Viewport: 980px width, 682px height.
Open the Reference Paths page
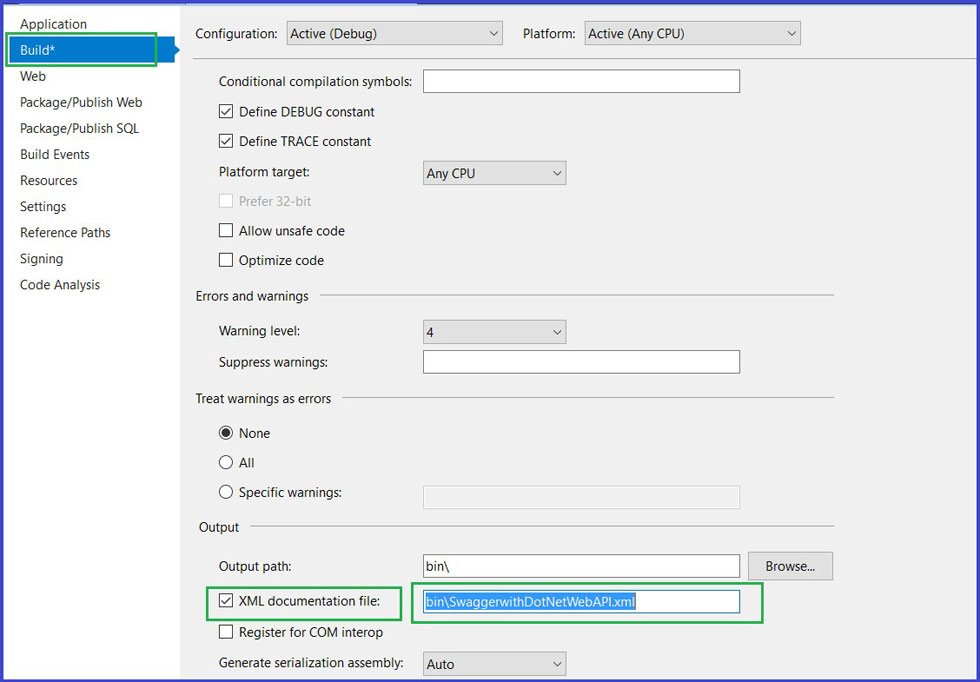pyautogui.click(x=65, y=232)
